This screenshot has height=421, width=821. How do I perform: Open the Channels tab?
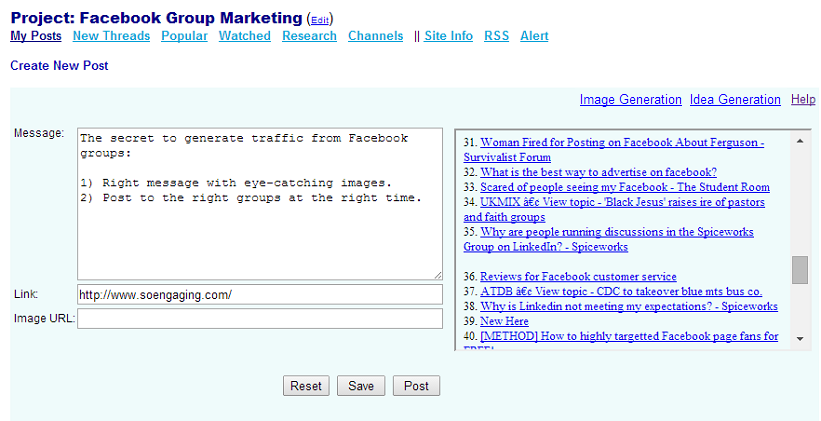pyautogui.click(x=375, y=36)
